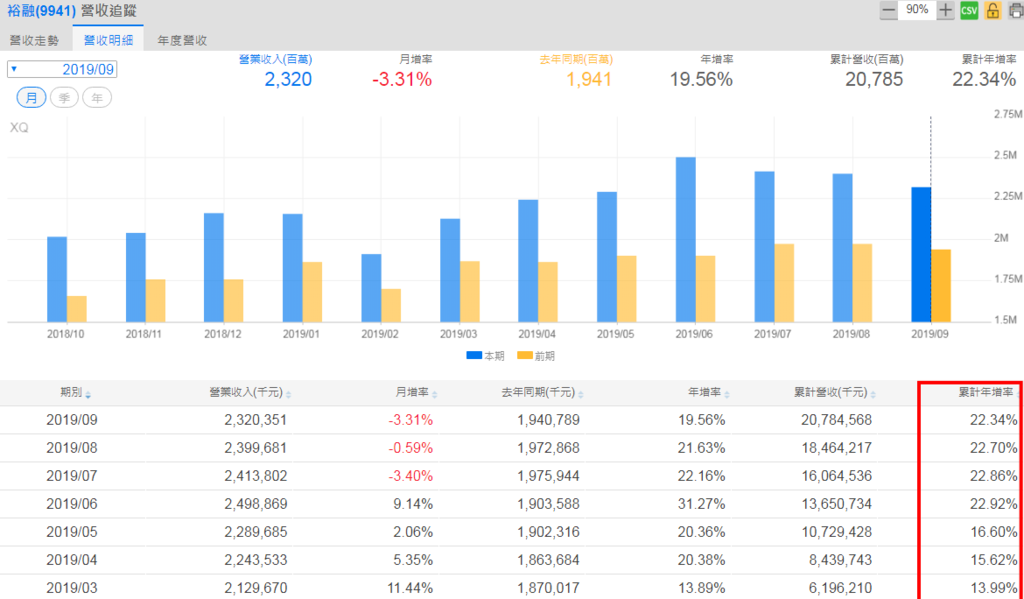Image resolution: width=1024 pixels, height=599 pixels.
Task: Sort table by 累計年增率 column
Action: pos(989,393)
